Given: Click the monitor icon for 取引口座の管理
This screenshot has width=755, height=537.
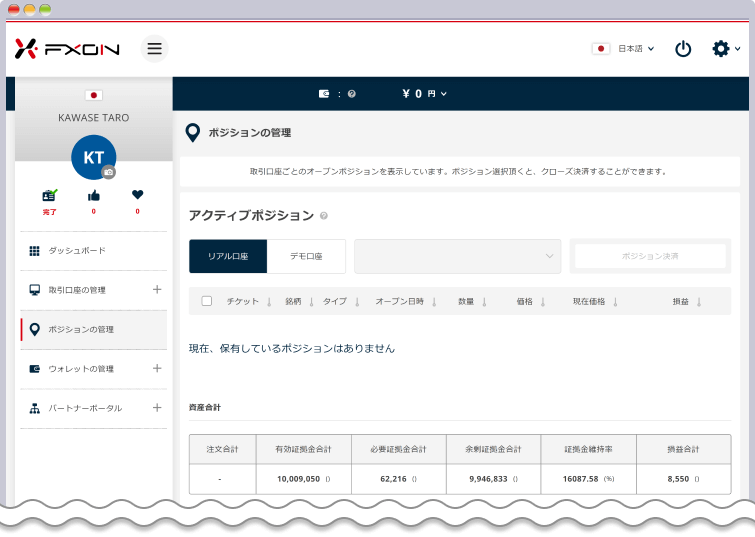Looking at the screenshot, I should [x=35, y=290].
